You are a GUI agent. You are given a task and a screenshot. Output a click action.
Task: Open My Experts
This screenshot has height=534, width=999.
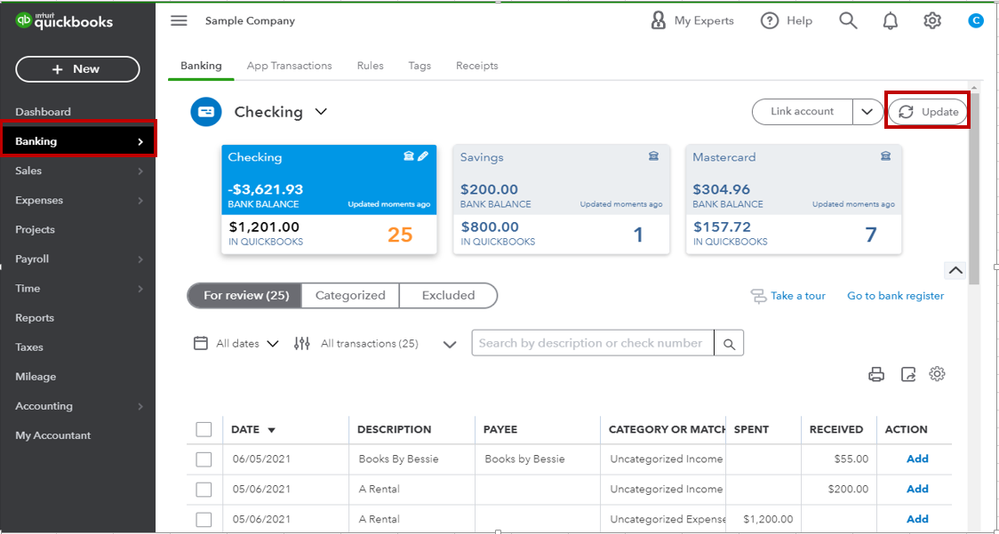[691, 21]
